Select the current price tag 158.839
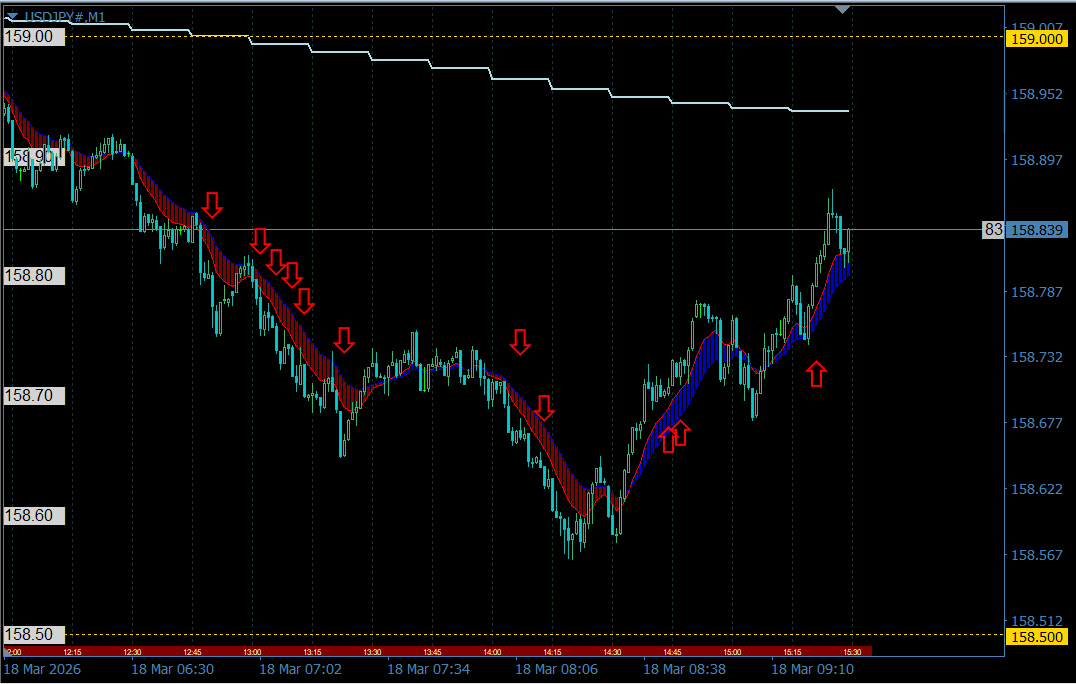The height and width of the screenshot is (684, 1076). (x=1037, y=230)
